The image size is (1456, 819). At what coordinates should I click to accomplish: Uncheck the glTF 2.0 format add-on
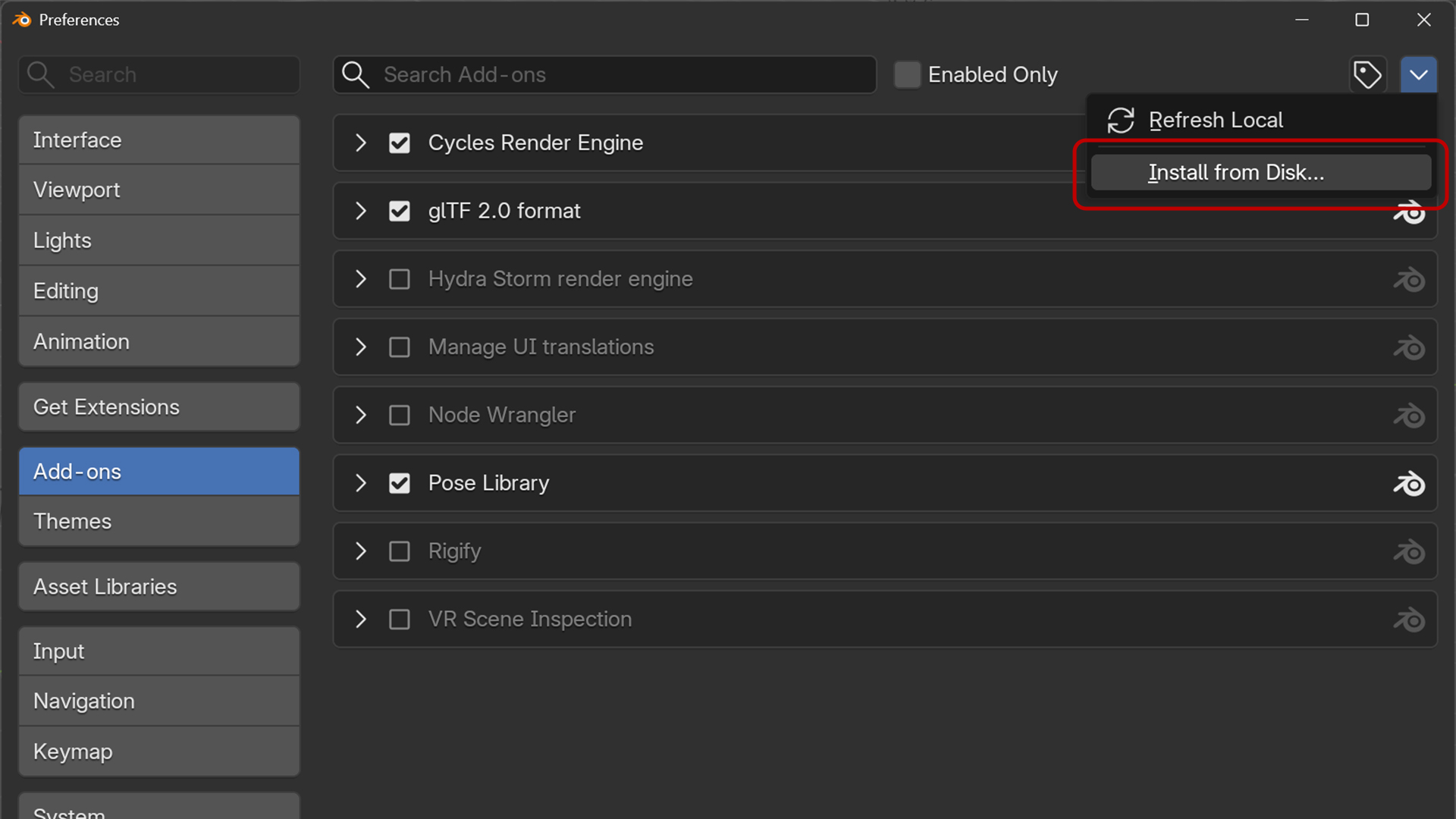400,211
